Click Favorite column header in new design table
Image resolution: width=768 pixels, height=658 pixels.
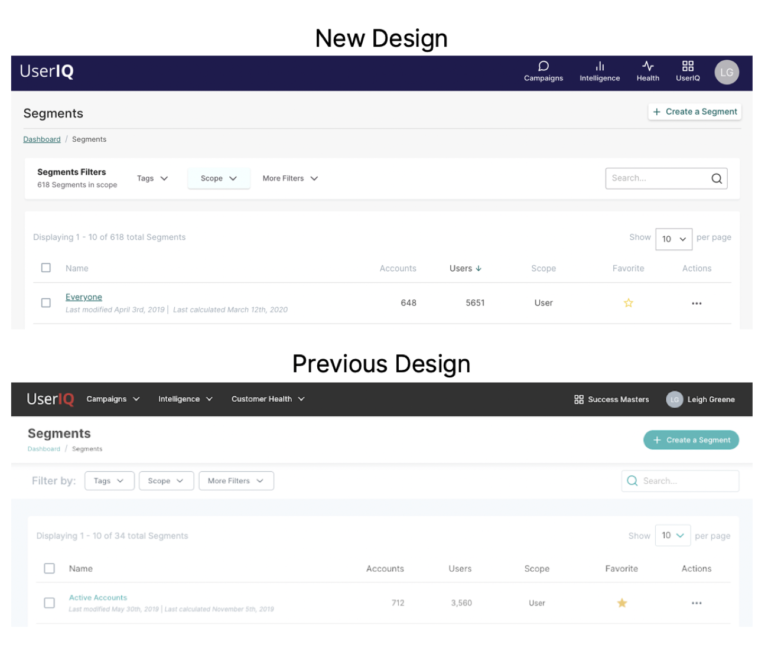(628, 268)
